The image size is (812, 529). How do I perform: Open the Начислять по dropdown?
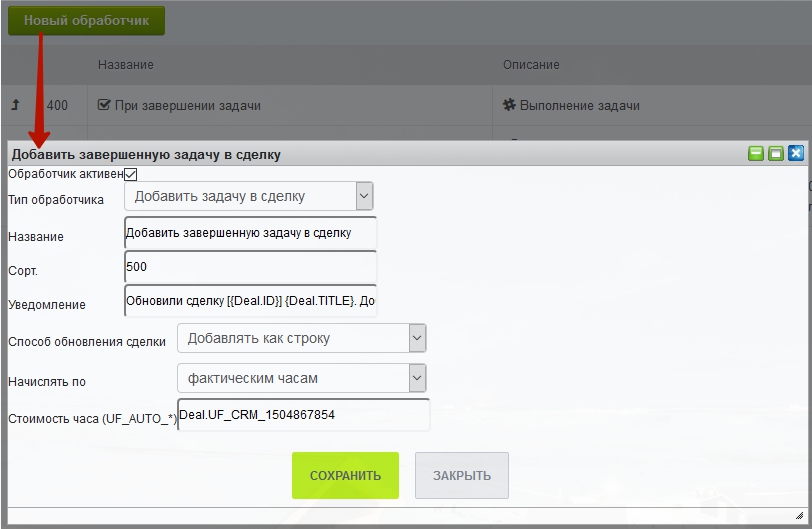tap(302, 378)
